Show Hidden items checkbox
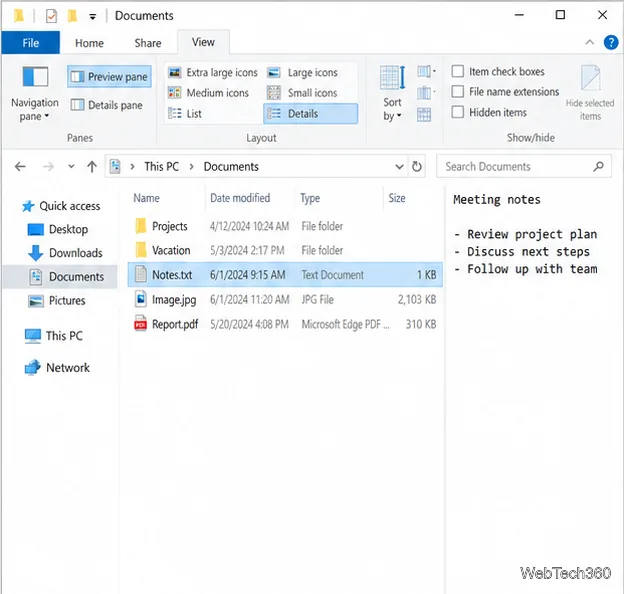The width and height of the screenshot is (624, 594). coord(489,112)
